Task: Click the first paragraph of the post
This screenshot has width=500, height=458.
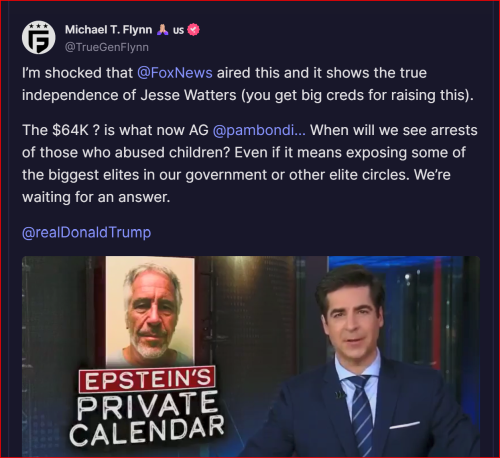Action: [x=248, y=84]
